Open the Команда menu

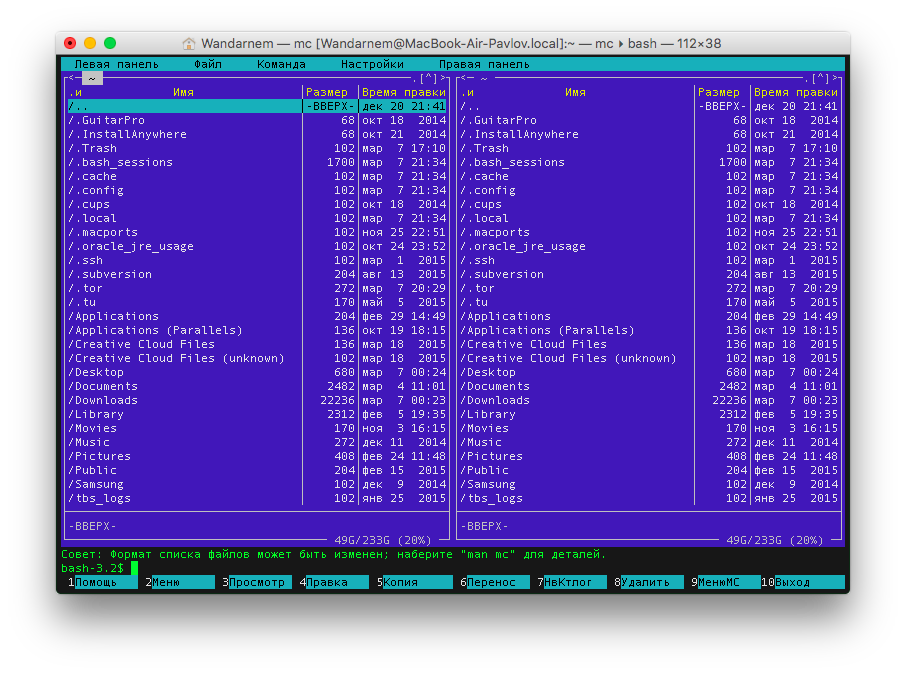(281, 64)
